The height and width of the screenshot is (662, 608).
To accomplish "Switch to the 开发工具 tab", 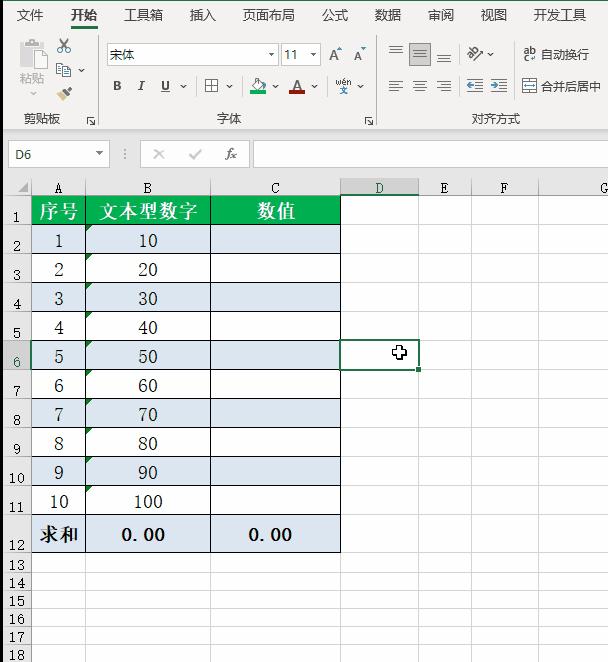I will tap(559, 15).
